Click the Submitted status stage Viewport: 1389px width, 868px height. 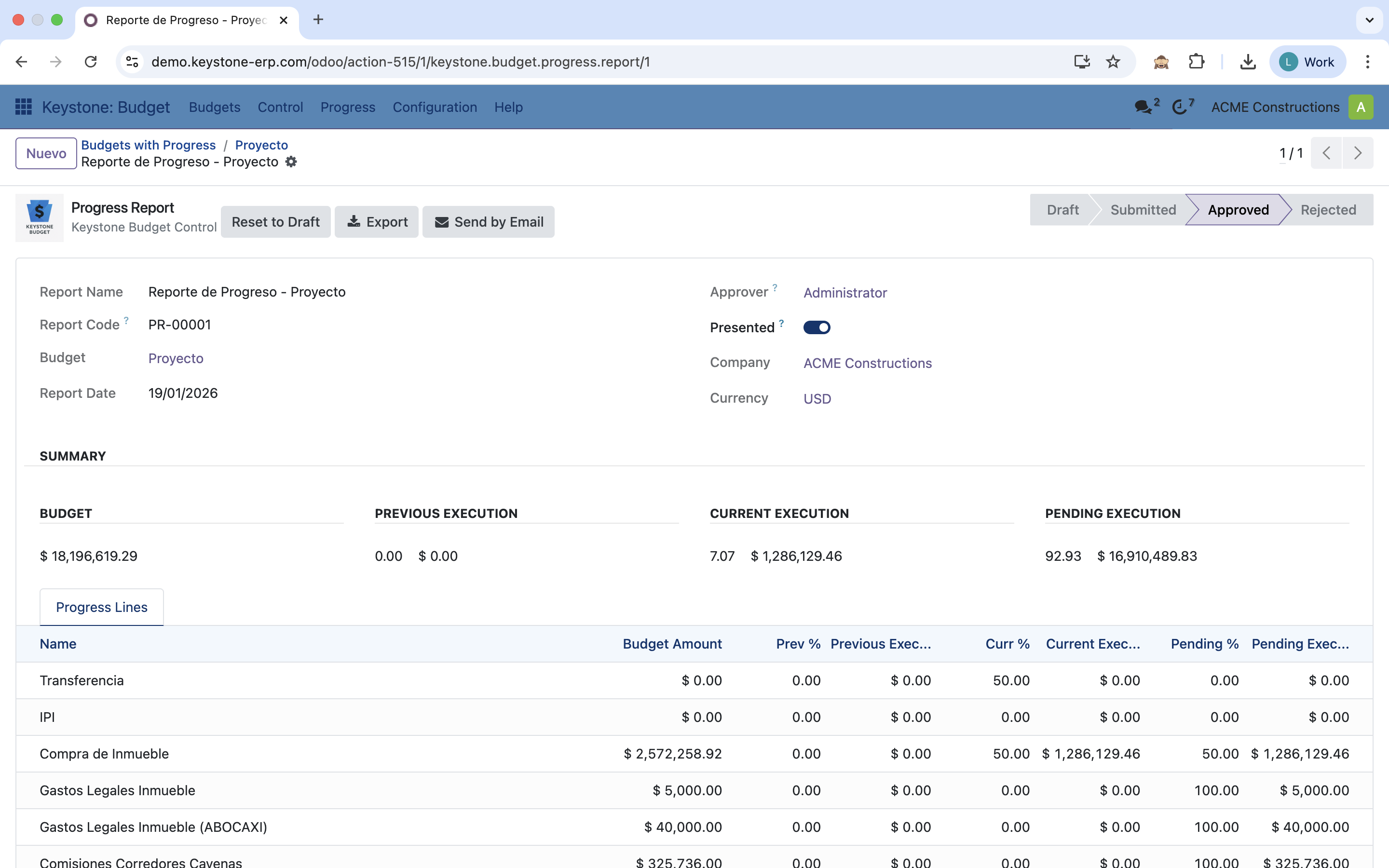click(x=1143, y=210)
